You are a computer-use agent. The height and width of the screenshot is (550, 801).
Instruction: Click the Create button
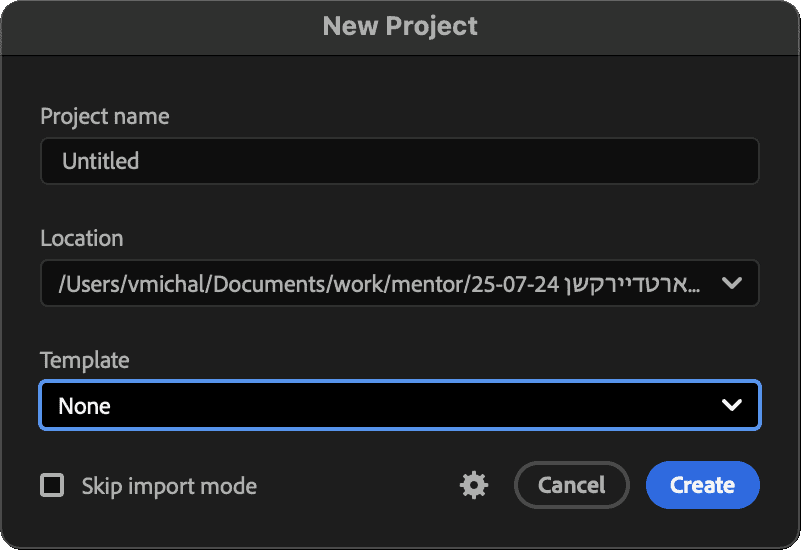pos(702,485)
